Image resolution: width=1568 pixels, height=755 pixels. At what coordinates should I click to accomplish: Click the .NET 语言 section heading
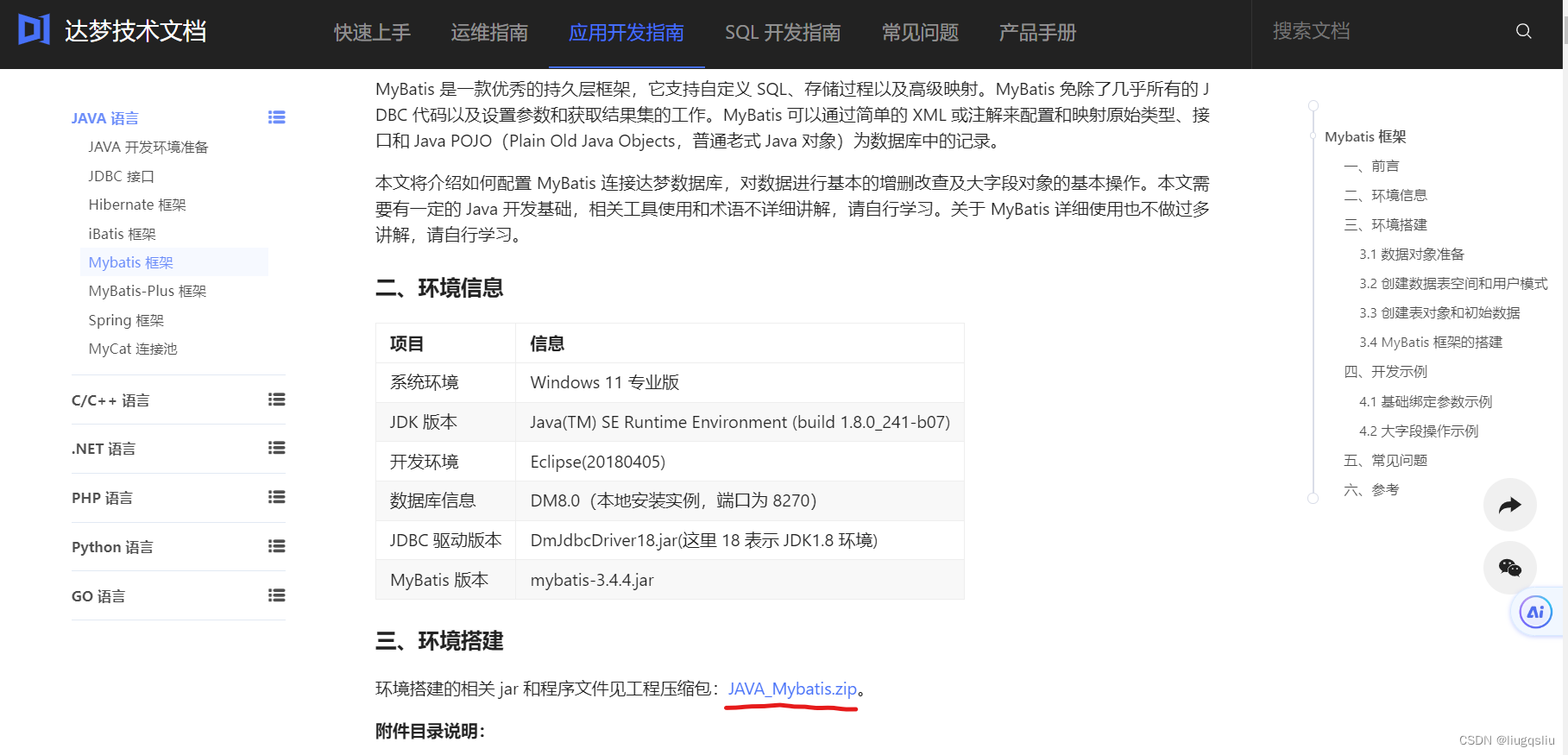[x=104, y=449]
